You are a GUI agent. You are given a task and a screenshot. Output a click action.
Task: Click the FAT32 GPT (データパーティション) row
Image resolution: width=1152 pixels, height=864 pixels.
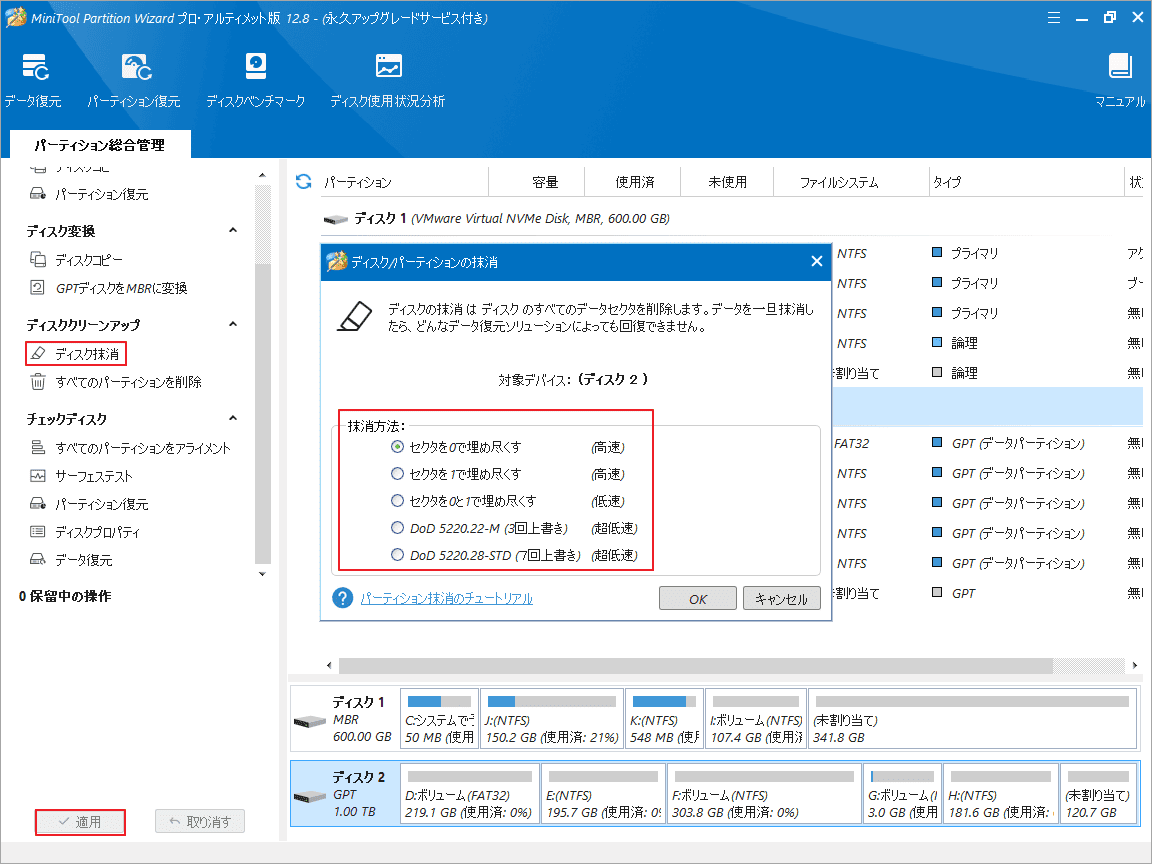pyautogui.click(x=988, y=444)
